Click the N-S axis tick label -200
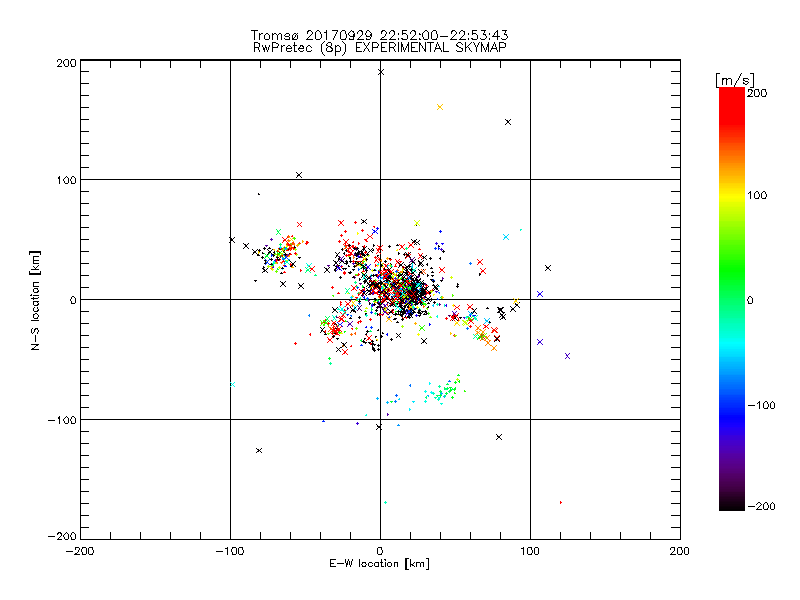 point(62,536)
